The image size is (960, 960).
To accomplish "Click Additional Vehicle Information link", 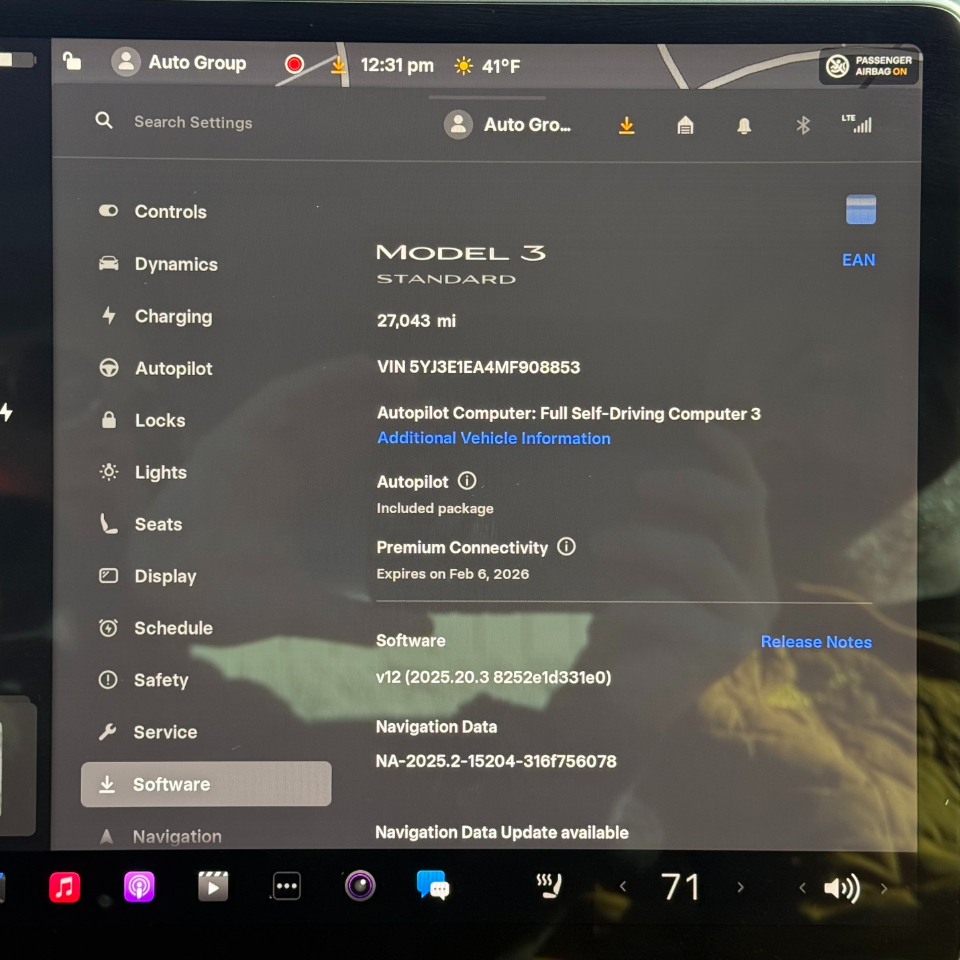I will (x=493, y=438).
